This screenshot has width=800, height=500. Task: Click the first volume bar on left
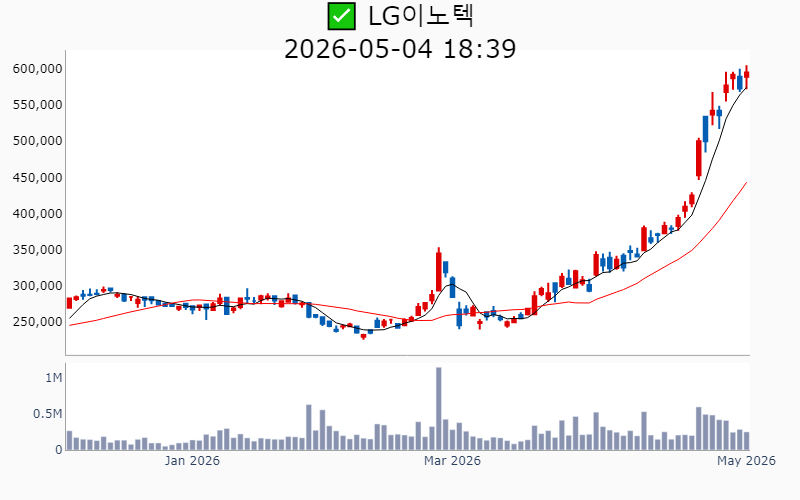coord(69,440)
